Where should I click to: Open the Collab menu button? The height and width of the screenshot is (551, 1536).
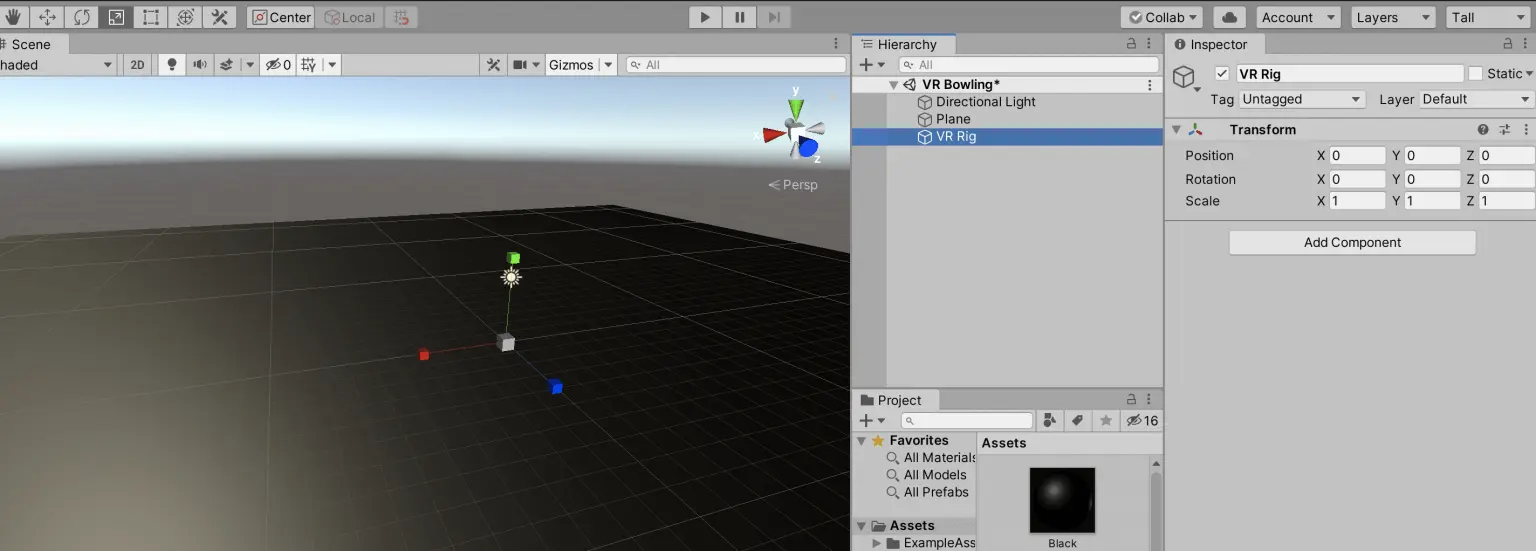(1162, 17)
